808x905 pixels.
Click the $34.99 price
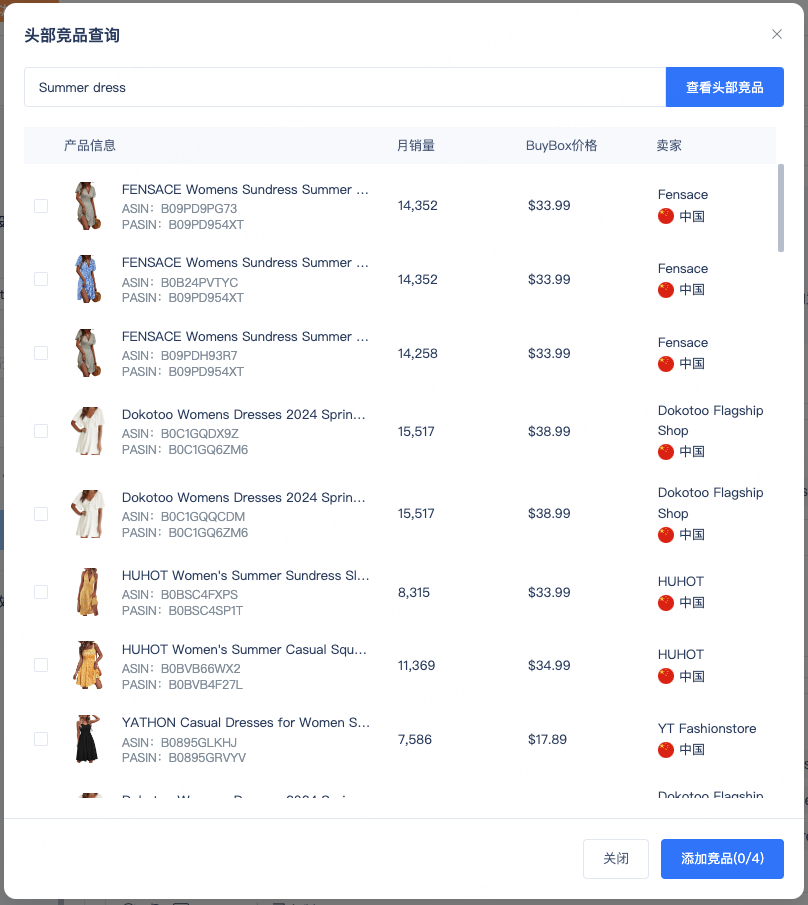click(x=549, y=665)
